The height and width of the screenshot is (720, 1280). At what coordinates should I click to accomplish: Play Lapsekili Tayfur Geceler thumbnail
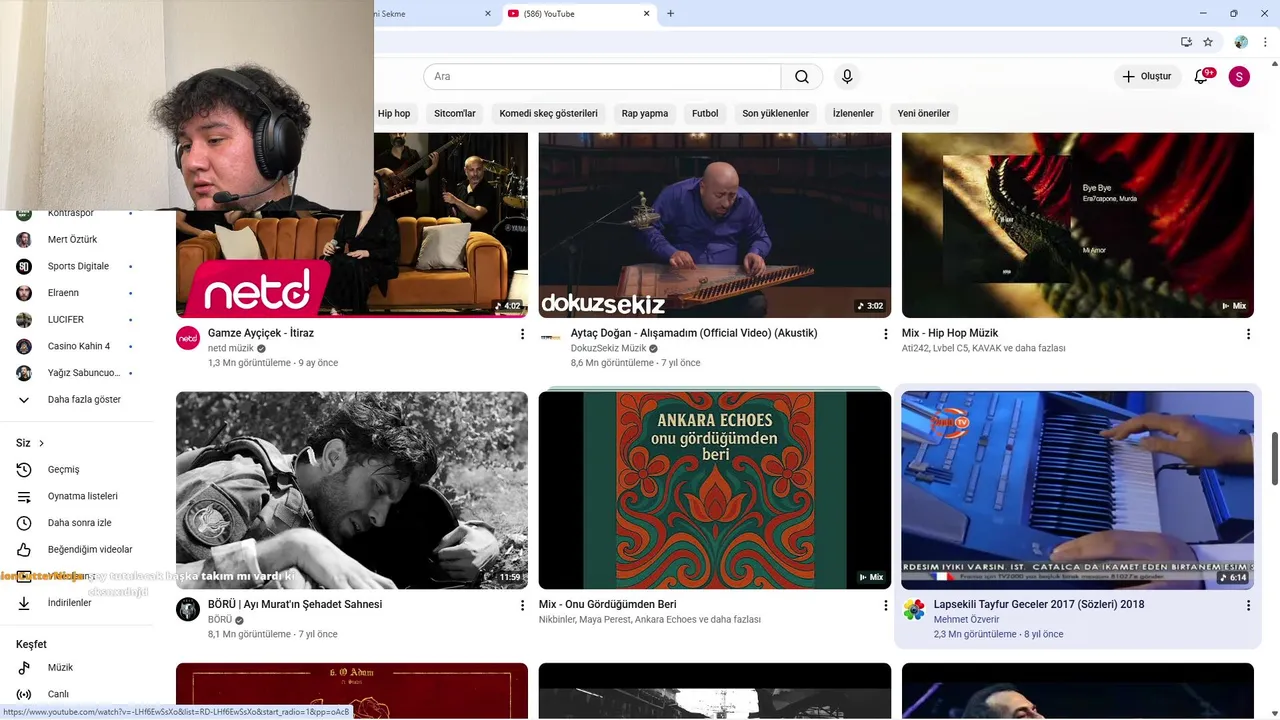coord(1078,490)
